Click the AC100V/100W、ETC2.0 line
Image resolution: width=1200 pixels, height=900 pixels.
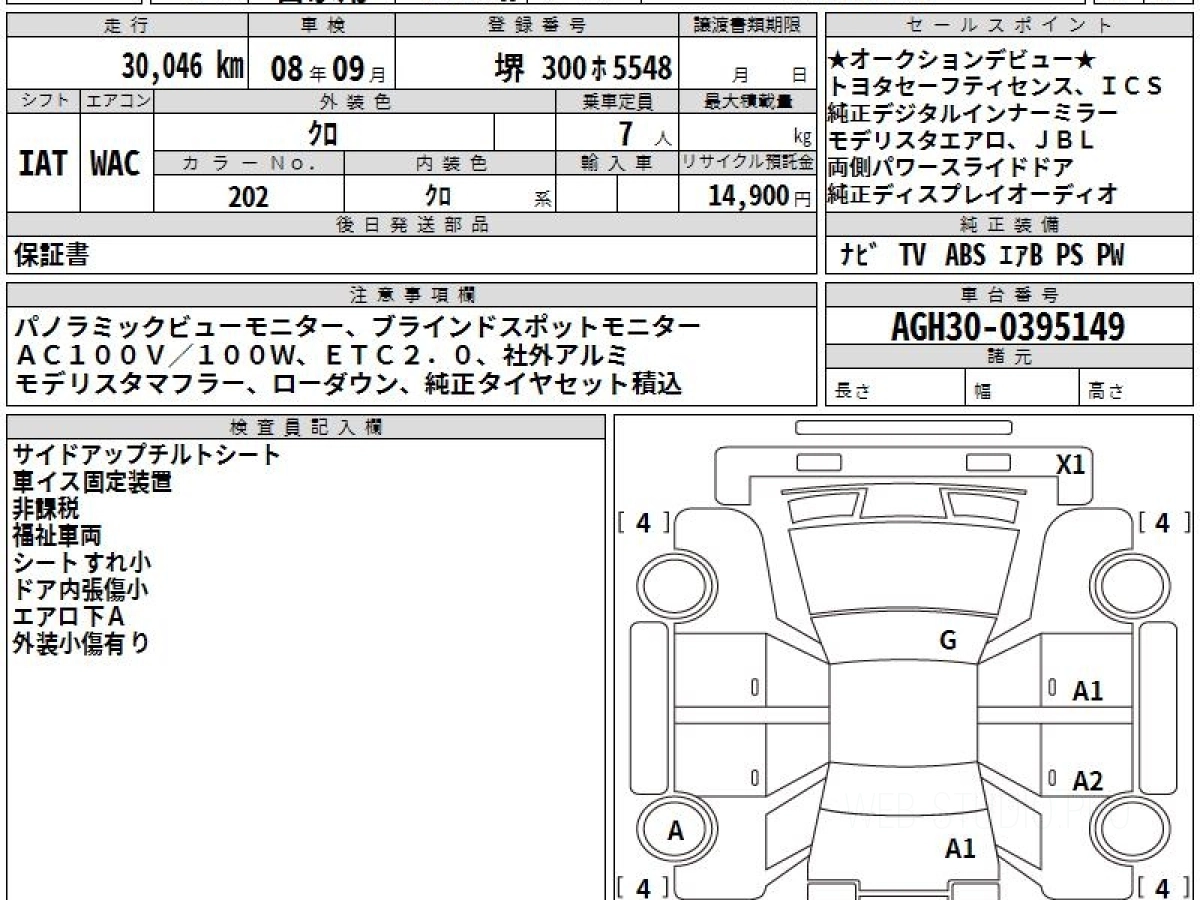point(321,354)
